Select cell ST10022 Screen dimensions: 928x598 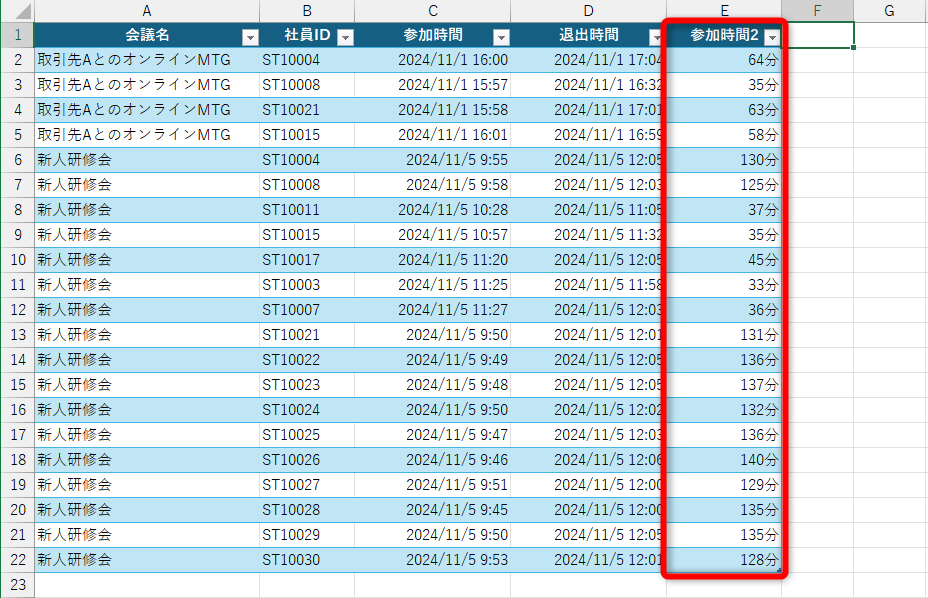[x=307, y=360]
